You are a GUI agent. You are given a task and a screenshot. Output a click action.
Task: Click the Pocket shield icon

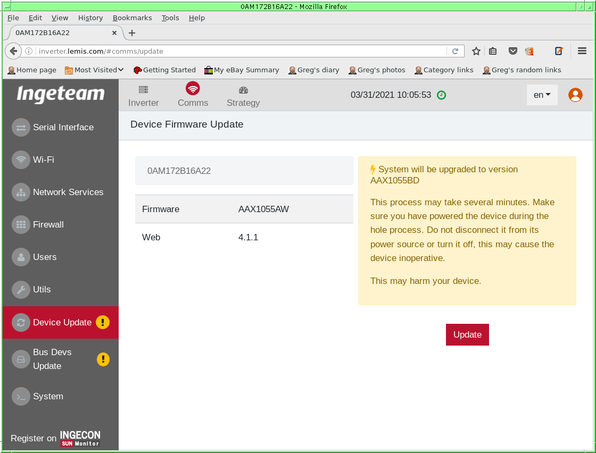pos(513,51)
